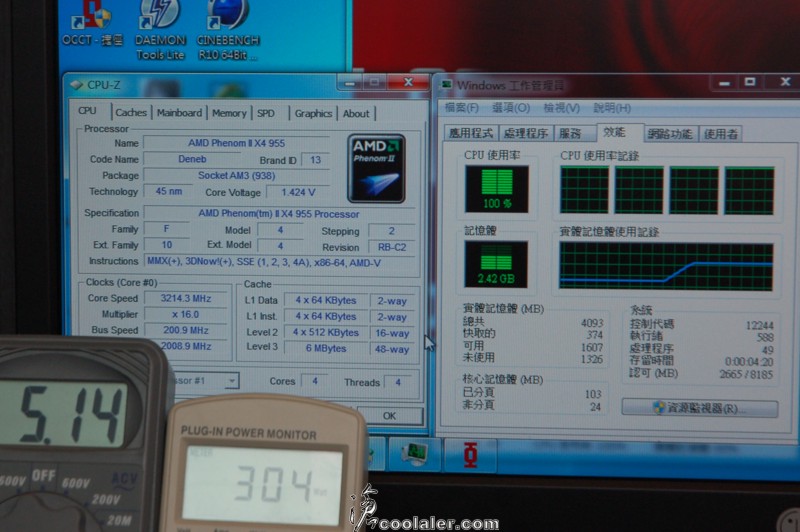
Task: Switch to the 處理程序 tab in Task Manager
Action: [x=526, y=133]
